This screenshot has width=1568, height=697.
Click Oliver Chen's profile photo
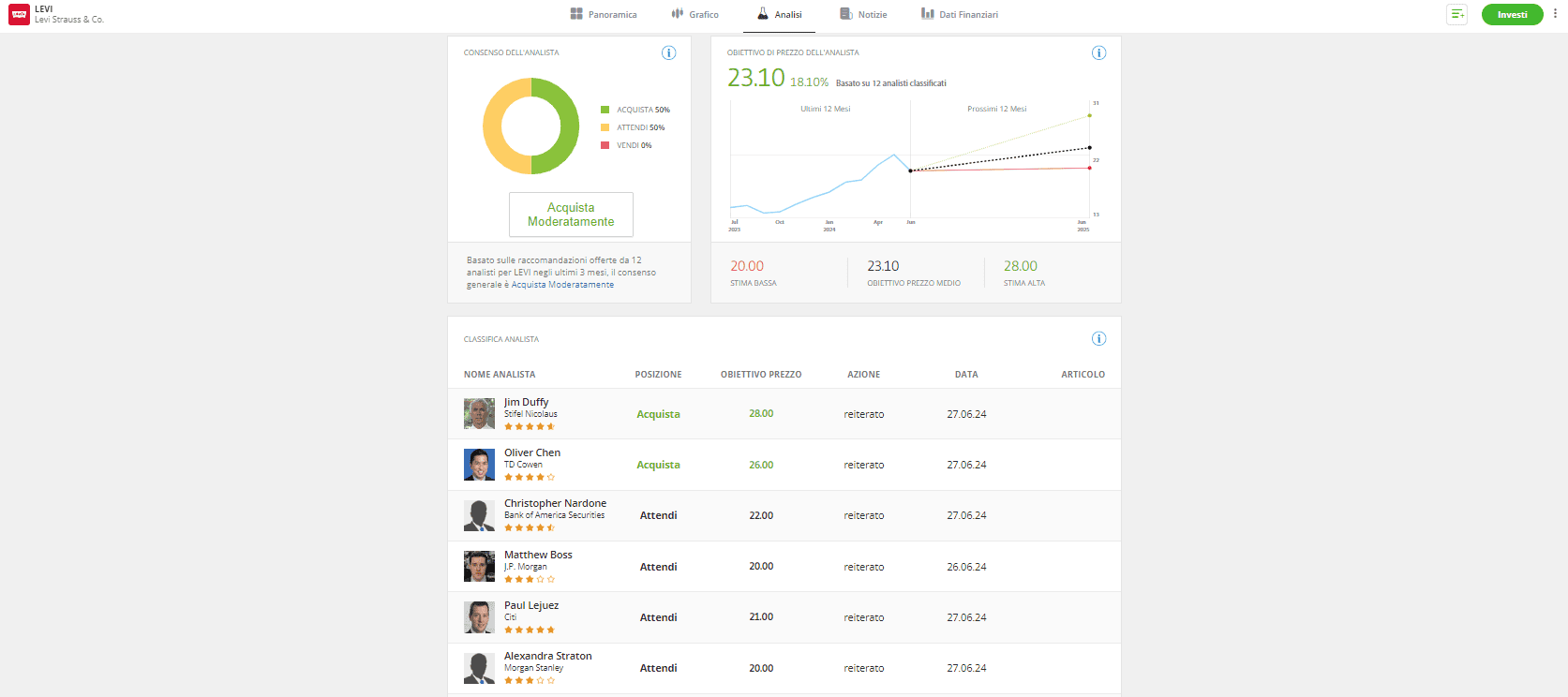point(479,465)
